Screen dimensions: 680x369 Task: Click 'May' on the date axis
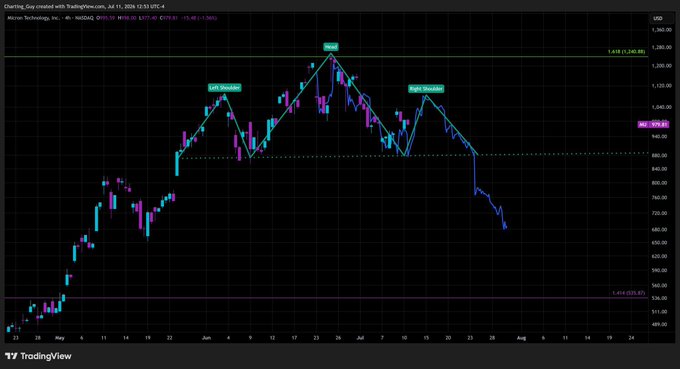coord(59,338)
